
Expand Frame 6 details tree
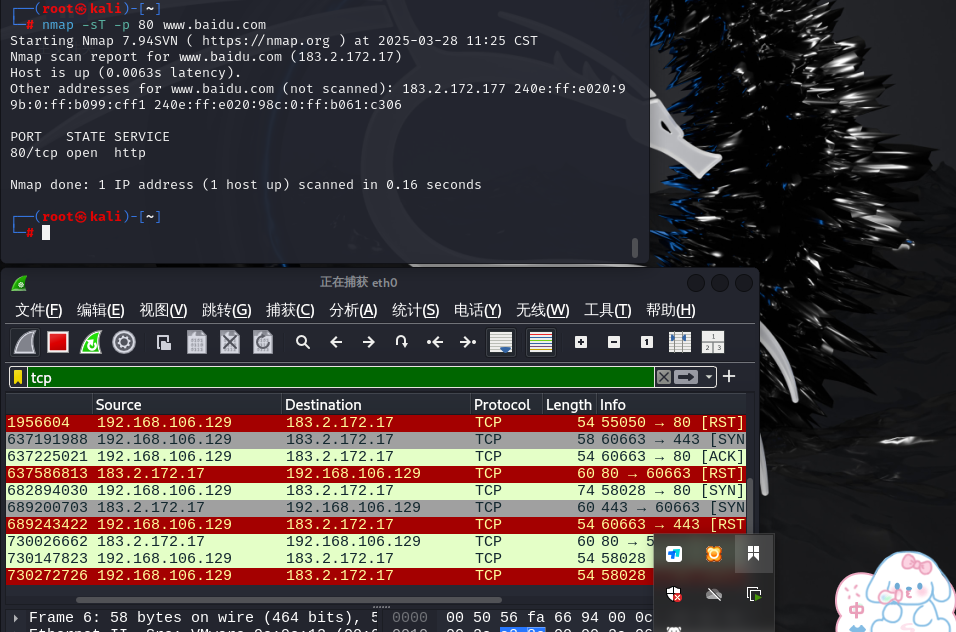coord(16,618)
